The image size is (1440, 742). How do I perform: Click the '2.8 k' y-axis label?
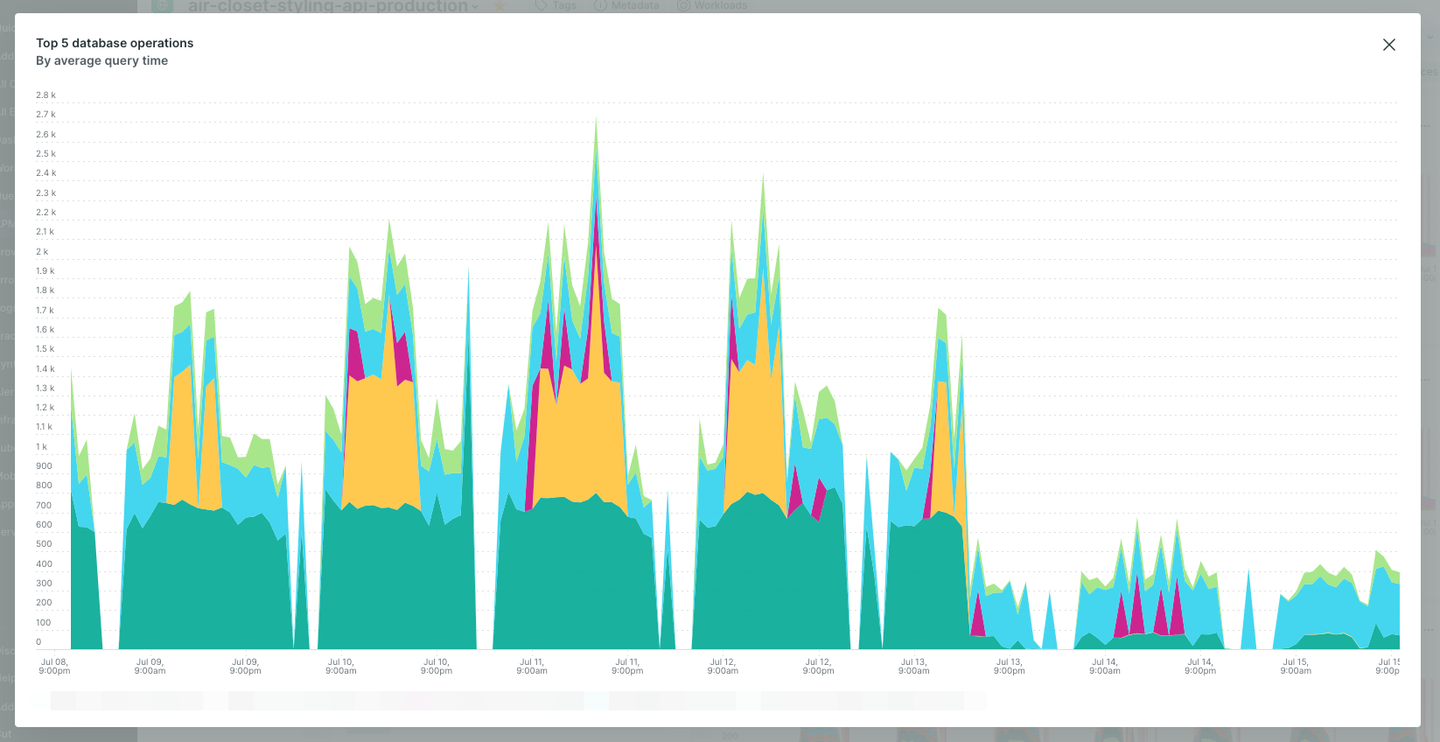tap(46, 95)
